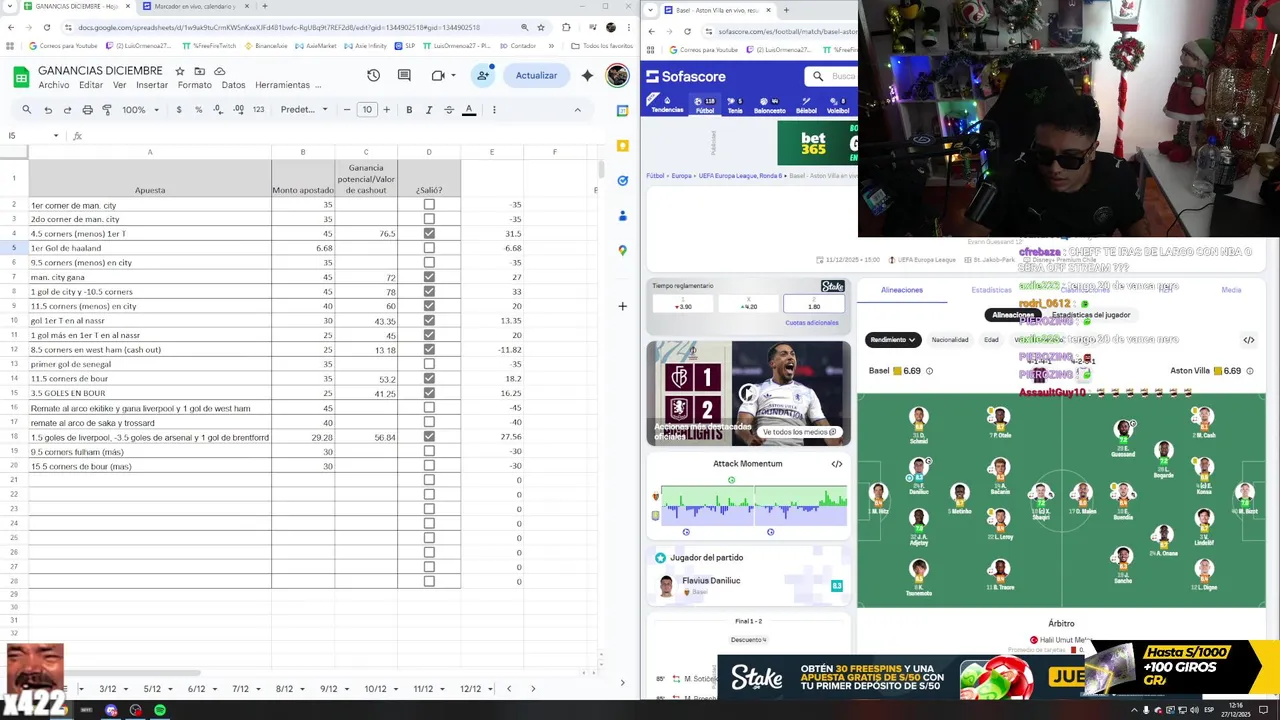Check box for 15.5 corners de bour (mas)

tap(429, 466)
